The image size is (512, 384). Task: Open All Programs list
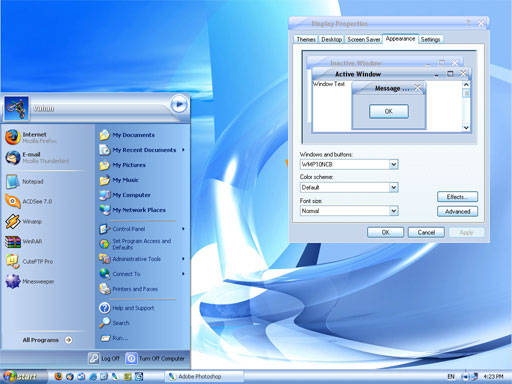[47, 340]
